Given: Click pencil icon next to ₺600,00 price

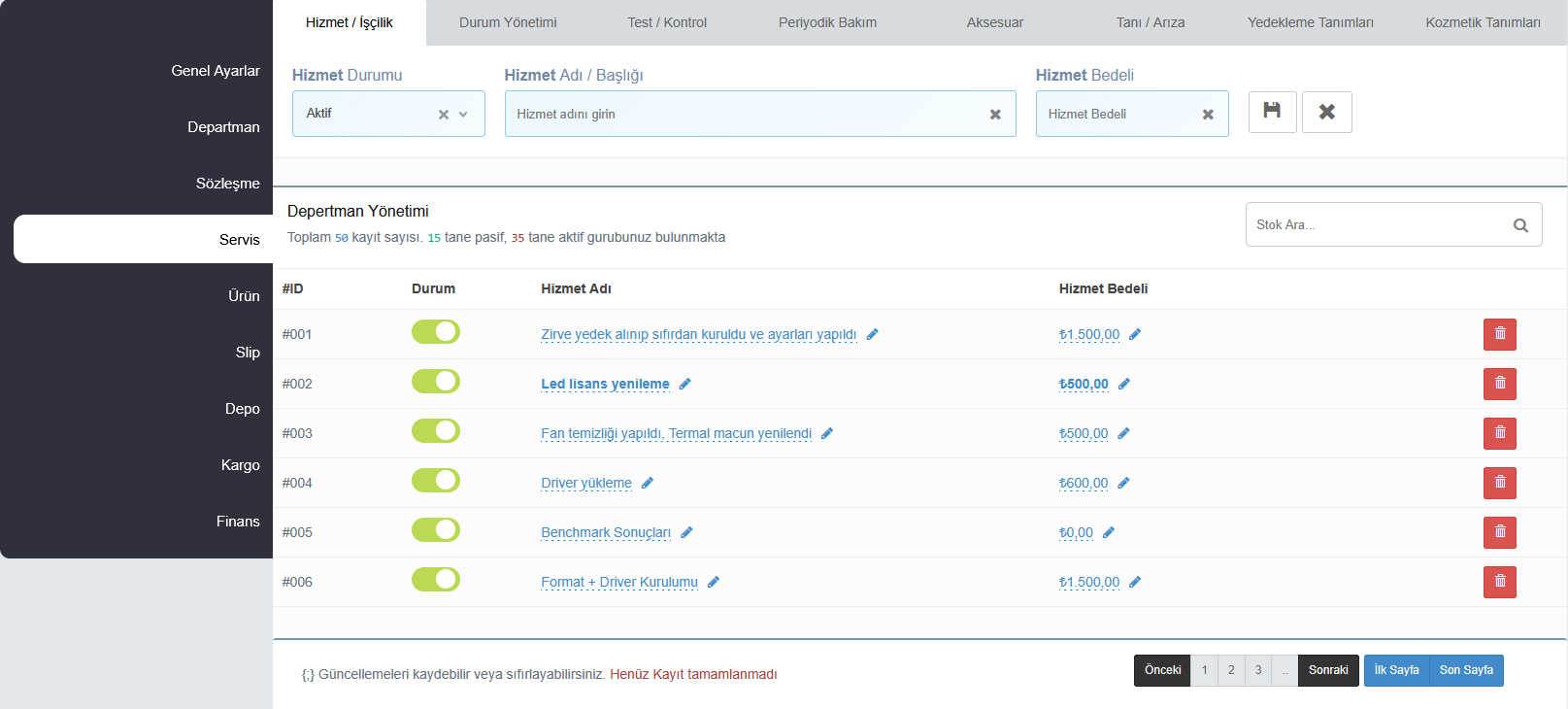Looking at the screenshot, I should click(x=1123, y=483).
